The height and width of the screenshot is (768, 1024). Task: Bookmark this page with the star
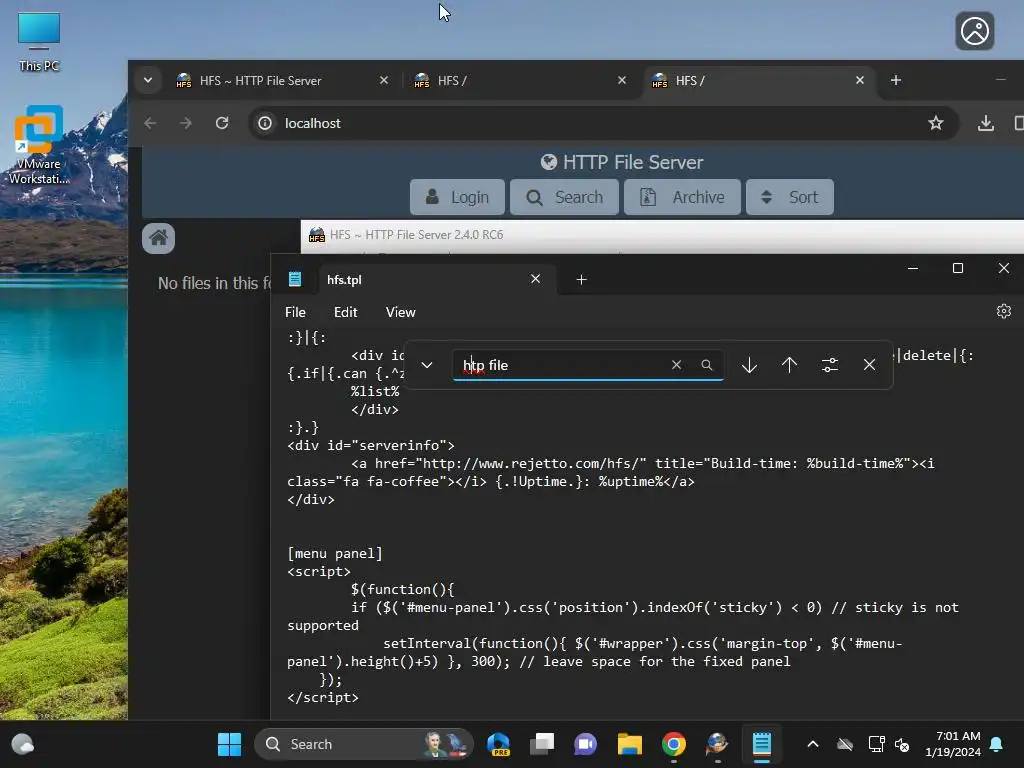(x=936, y=123)
